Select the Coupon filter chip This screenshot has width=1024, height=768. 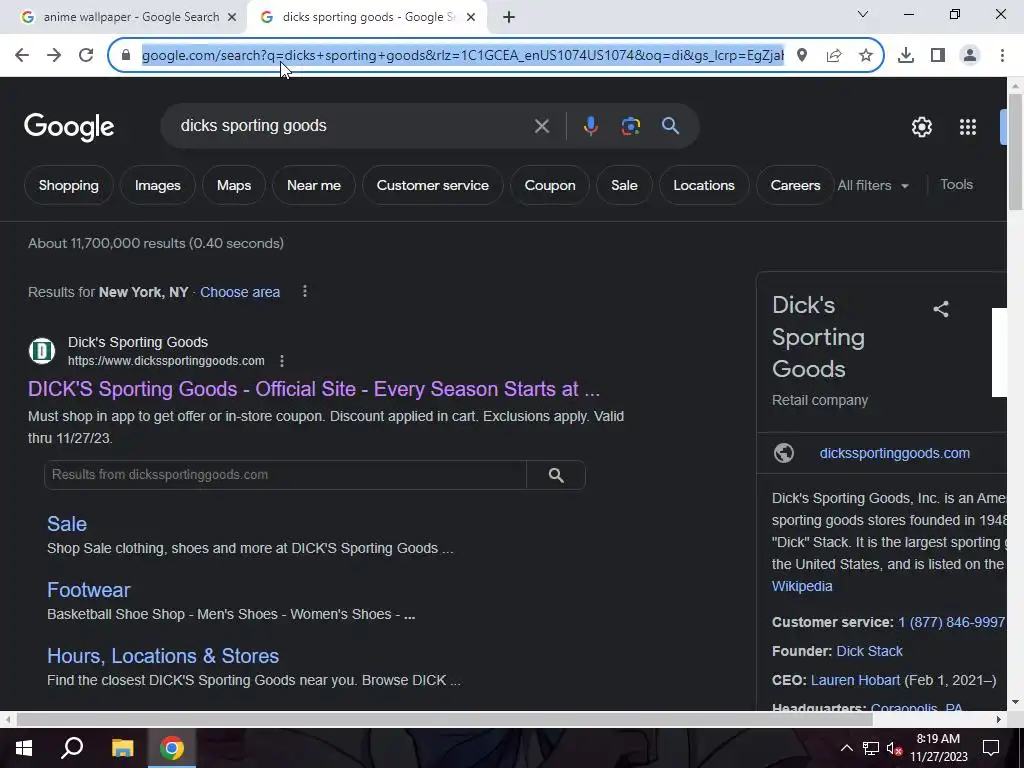(550, 185)
